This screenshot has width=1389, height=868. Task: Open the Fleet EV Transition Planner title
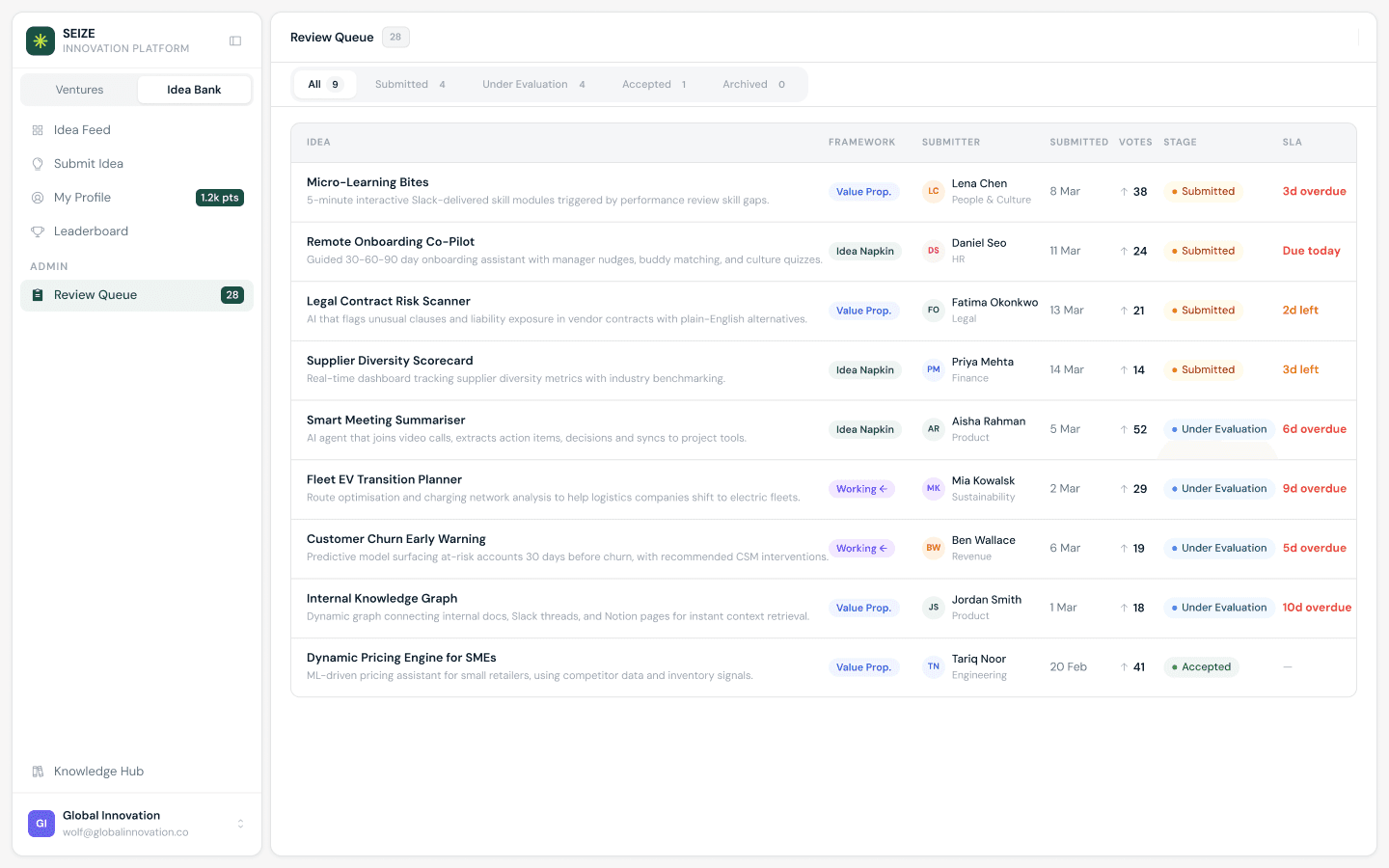coord(384,480)
